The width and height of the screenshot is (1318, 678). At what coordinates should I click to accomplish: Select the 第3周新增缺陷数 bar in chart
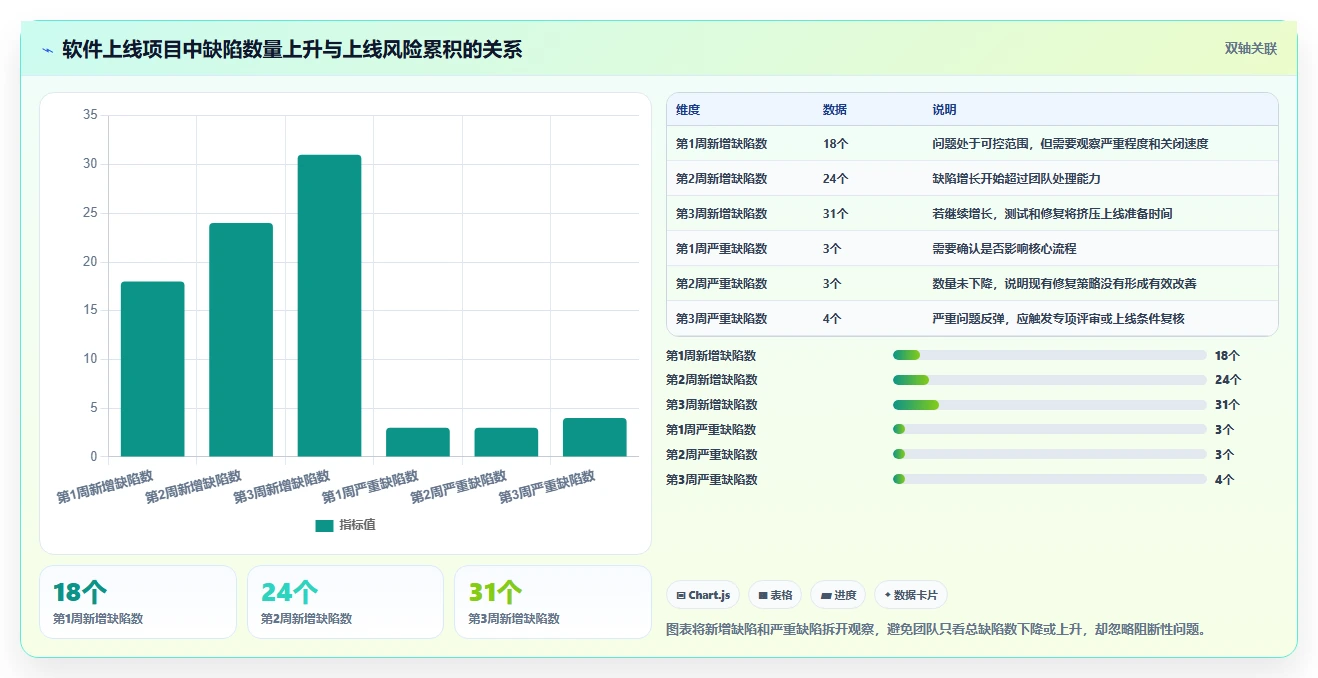(329, 306)
